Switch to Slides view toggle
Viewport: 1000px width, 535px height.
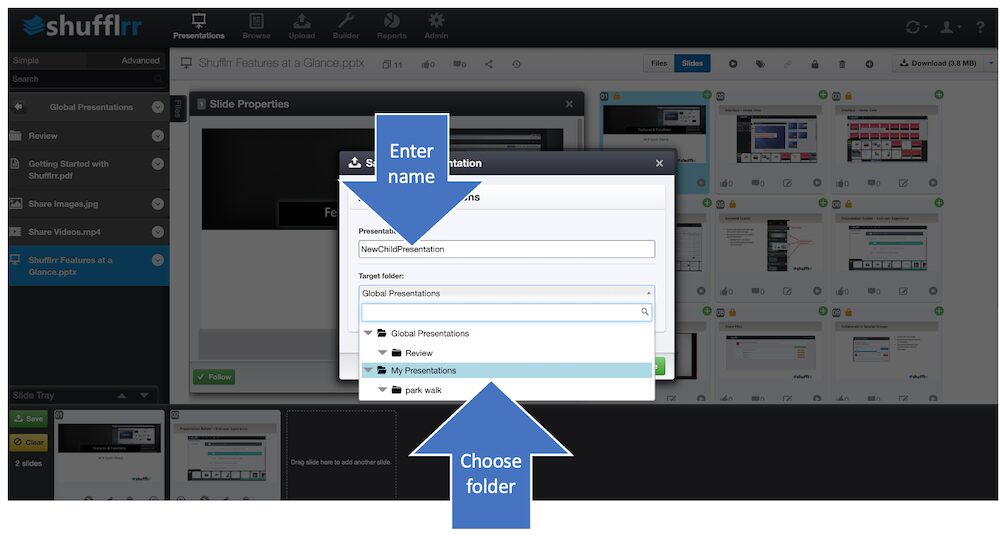(x=692, y=63)
